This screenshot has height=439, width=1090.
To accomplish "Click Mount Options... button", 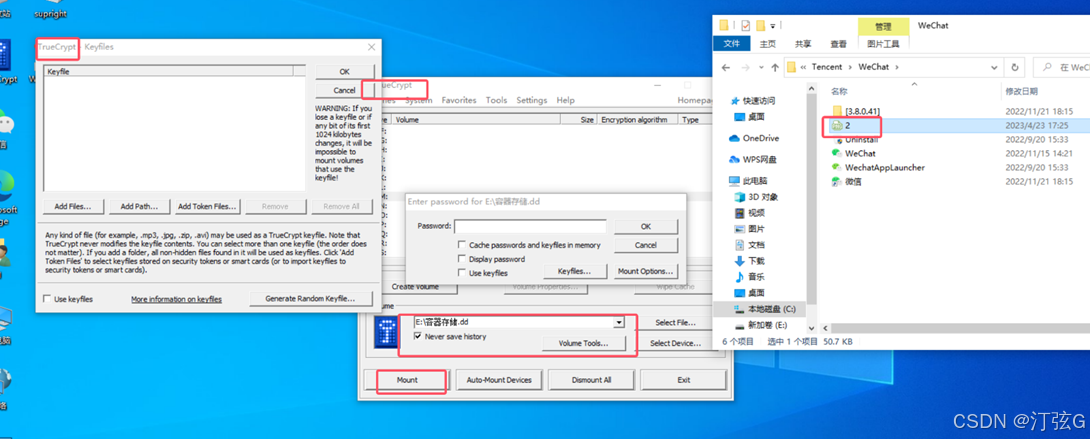I will 646,272.
